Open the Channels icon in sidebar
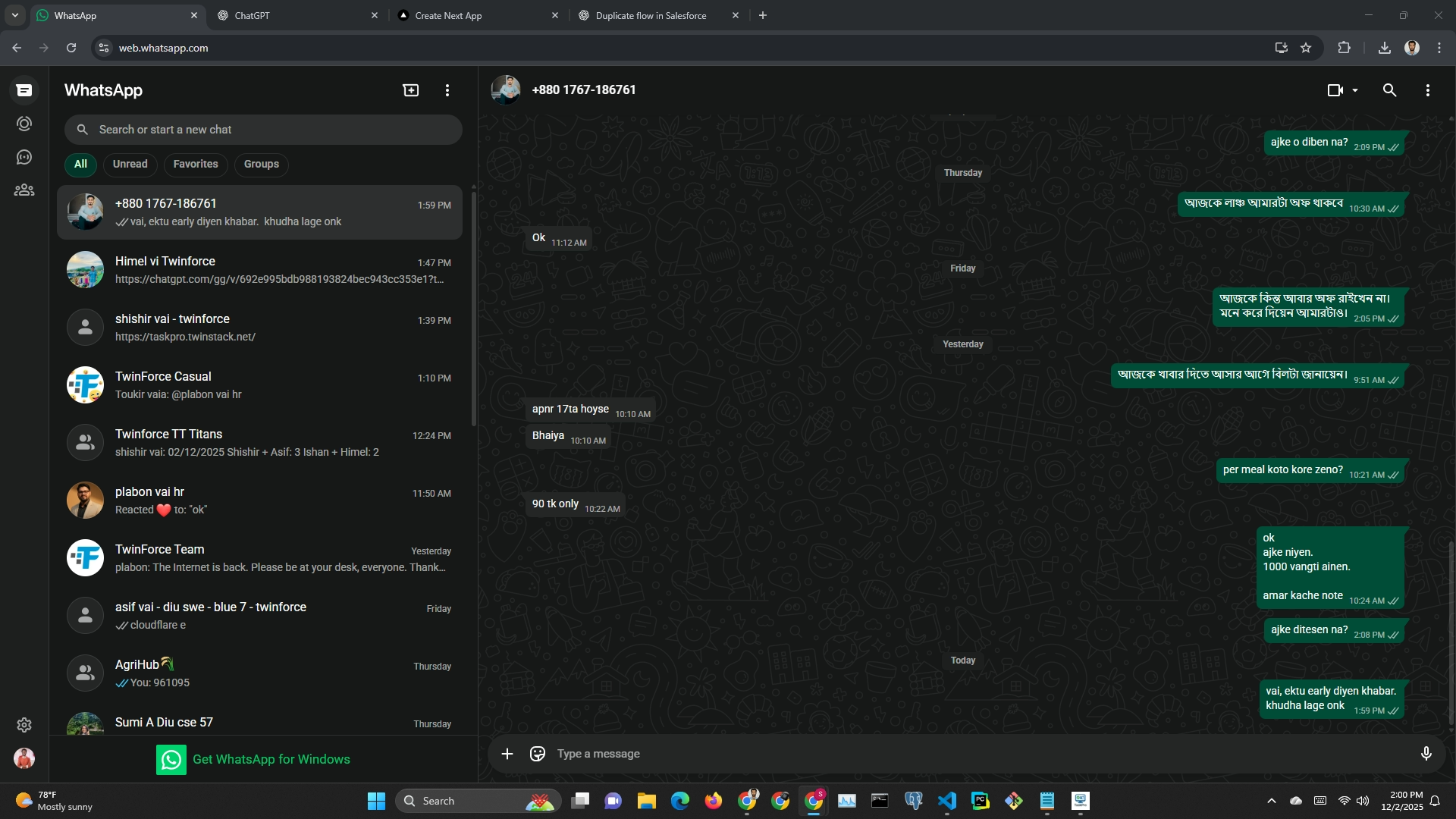The width and height of the screenshot is (1456, 819). coord(24,157)
